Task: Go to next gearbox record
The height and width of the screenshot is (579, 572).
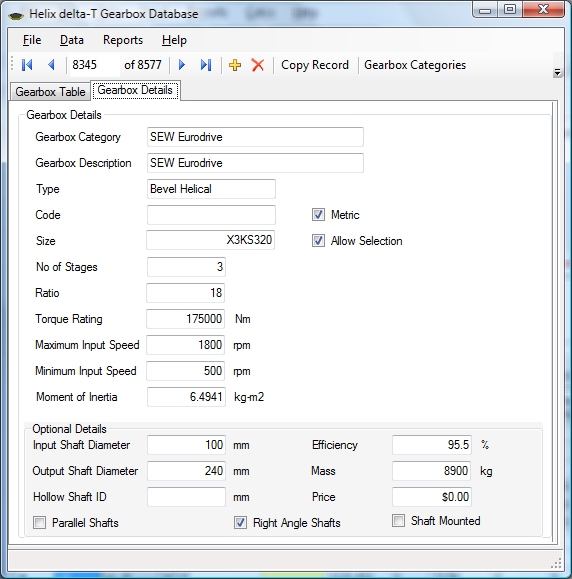Action: 181,65
